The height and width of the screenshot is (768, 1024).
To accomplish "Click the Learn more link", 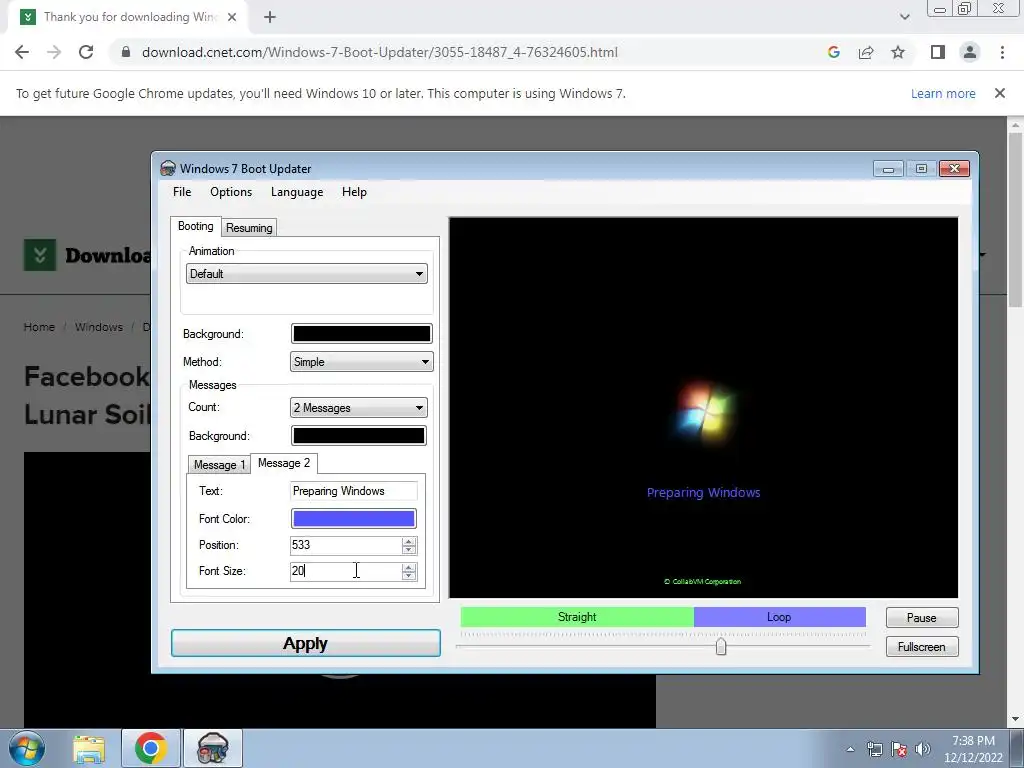I will (x=943, y=93).
